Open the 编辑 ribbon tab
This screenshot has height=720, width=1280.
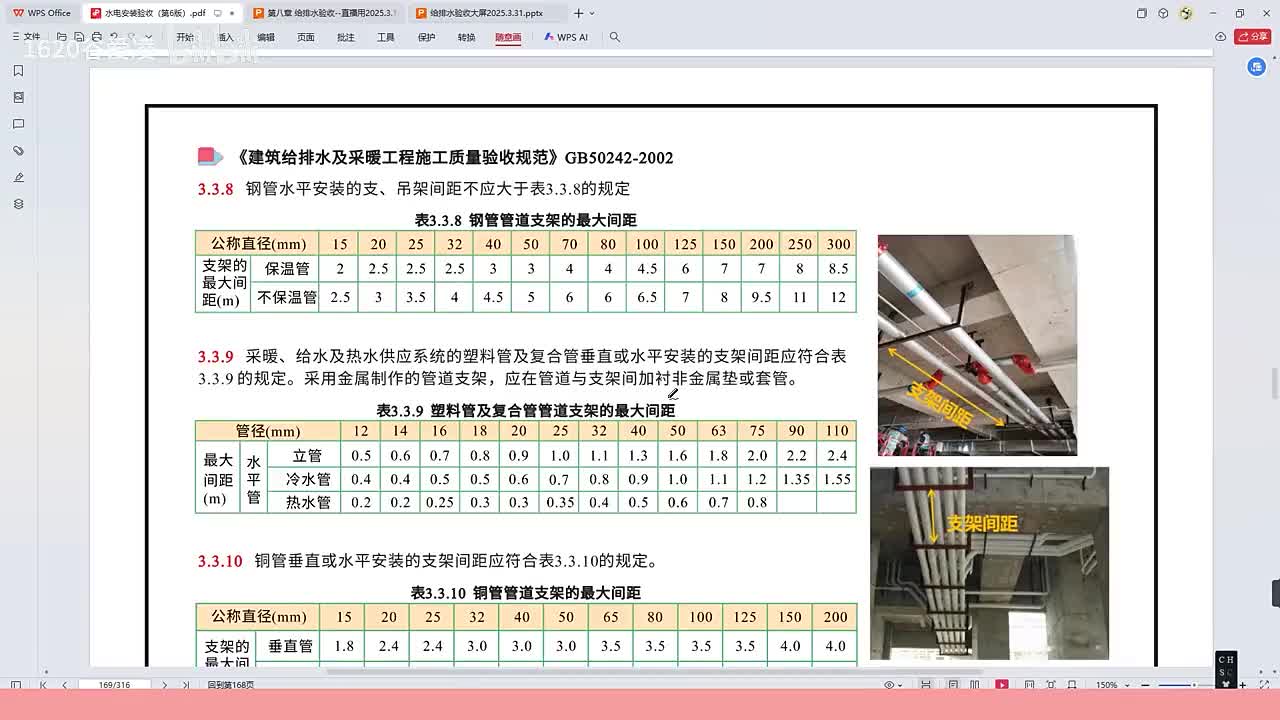[x=266, y=37]
